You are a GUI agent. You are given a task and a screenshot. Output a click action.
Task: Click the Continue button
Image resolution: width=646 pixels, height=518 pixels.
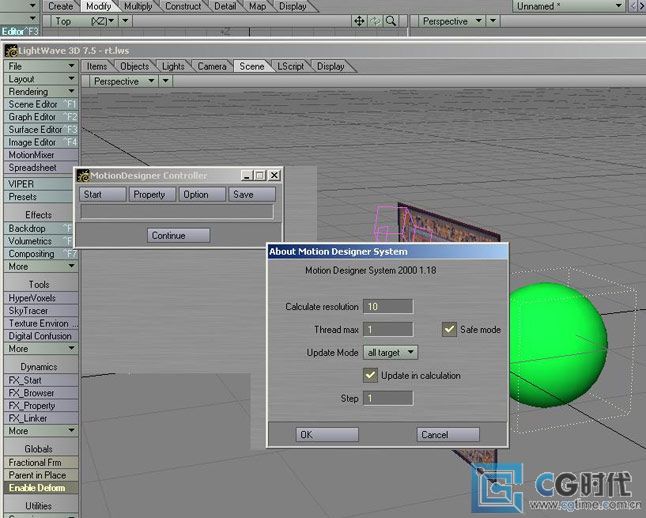click(178, 236)
